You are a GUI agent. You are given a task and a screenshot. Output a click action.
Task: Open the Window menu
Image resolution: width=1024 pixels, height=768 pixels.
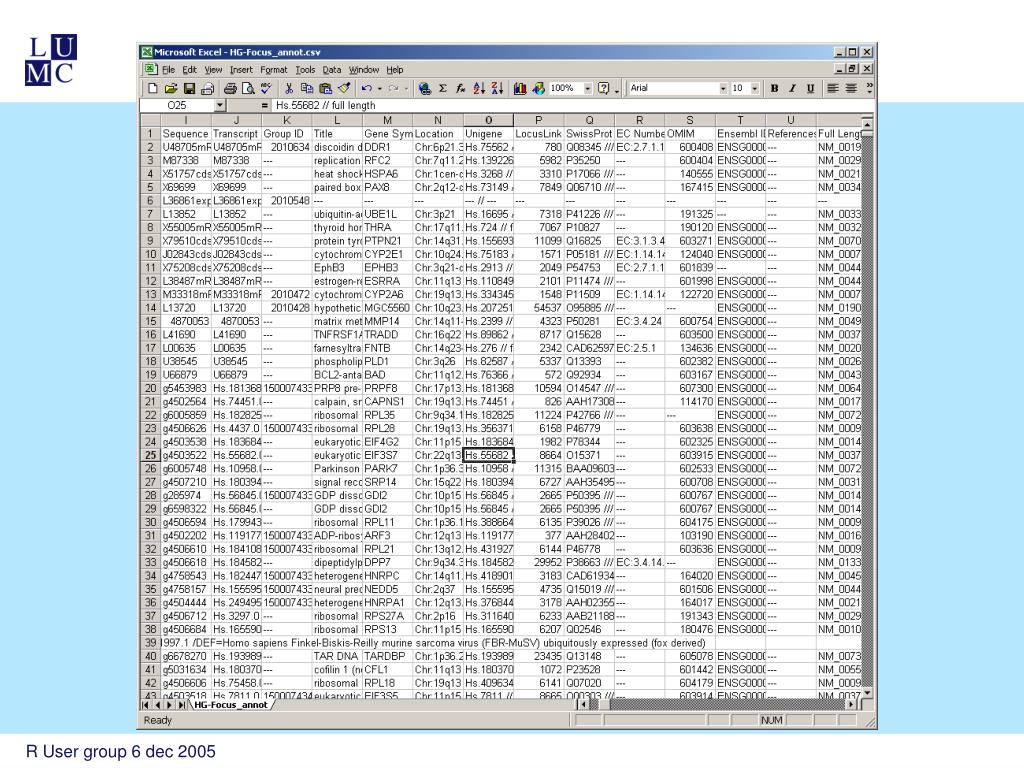(x=364, y=70)
